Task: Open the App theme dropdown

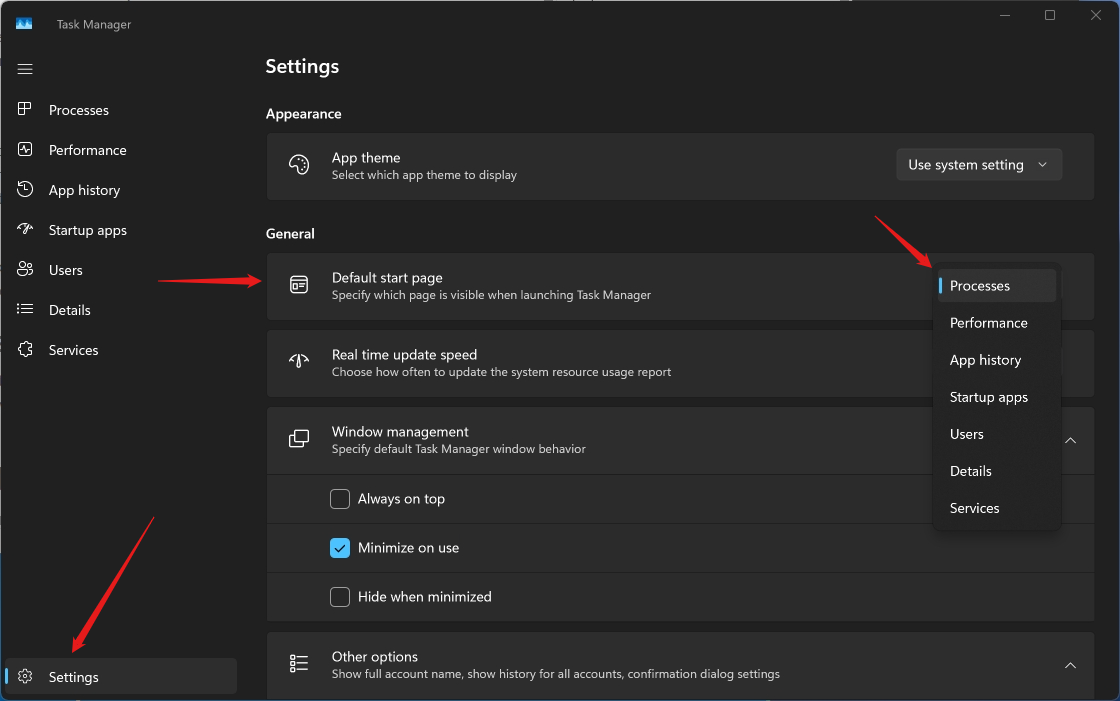Action: tap(978, 165)
